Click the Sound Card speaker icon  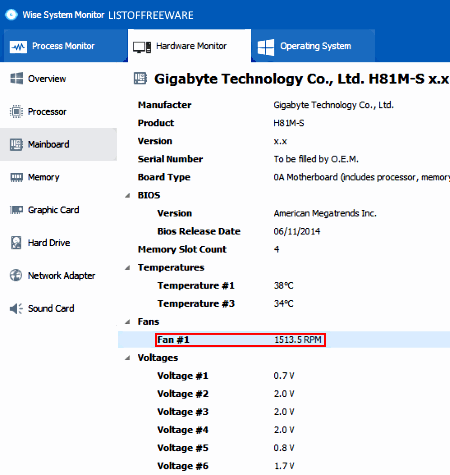16,309
